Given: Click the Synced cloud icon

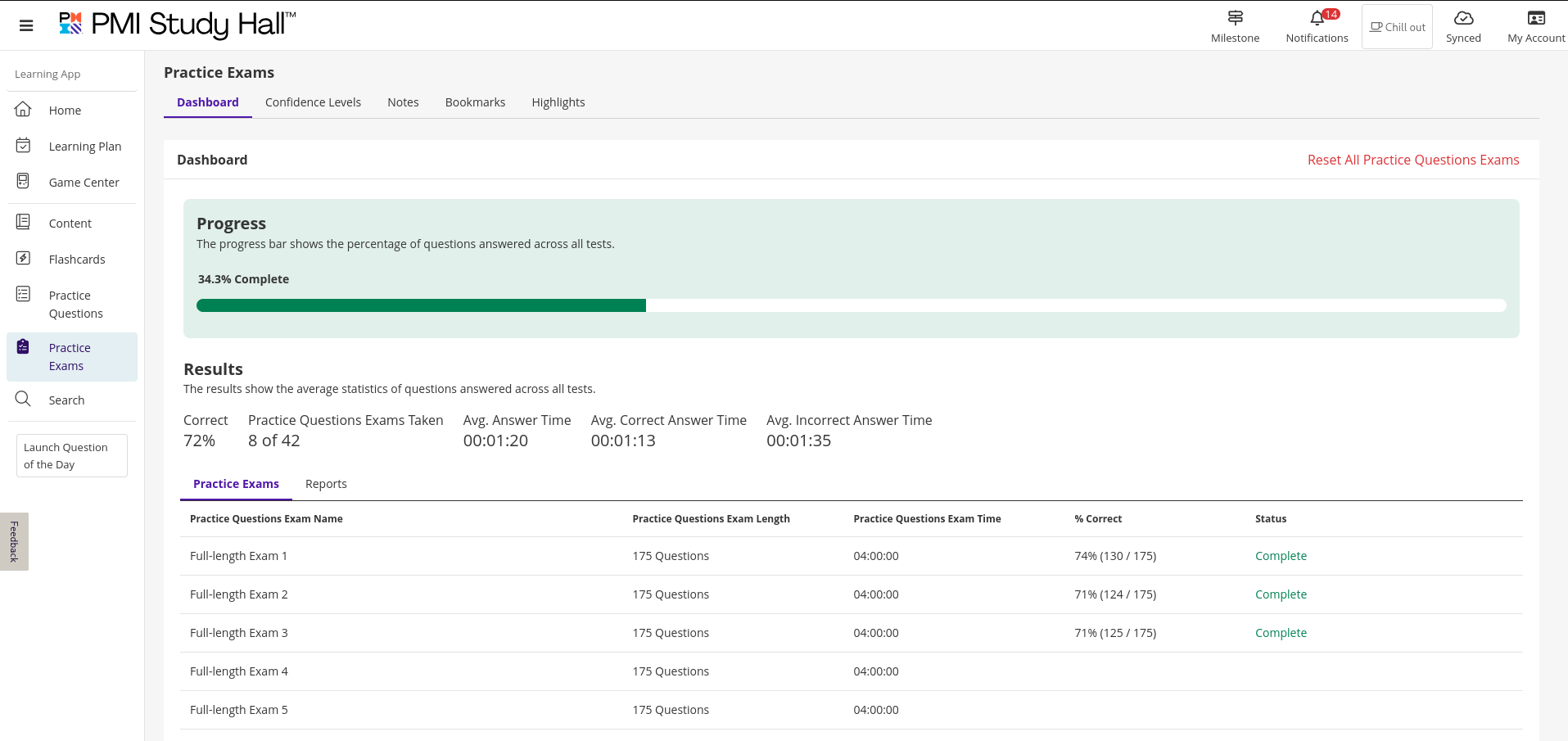Looking at the screenshot, I should 1463,18.
